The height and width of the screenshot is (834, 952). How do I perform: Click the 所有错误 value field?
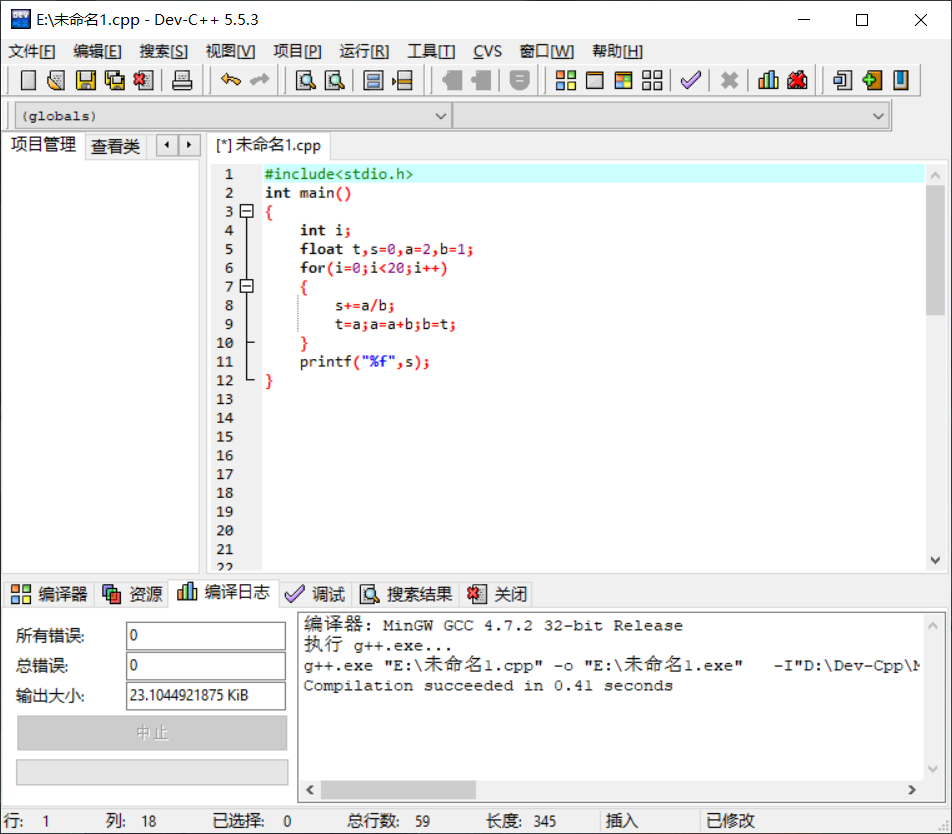pos(206,636)
